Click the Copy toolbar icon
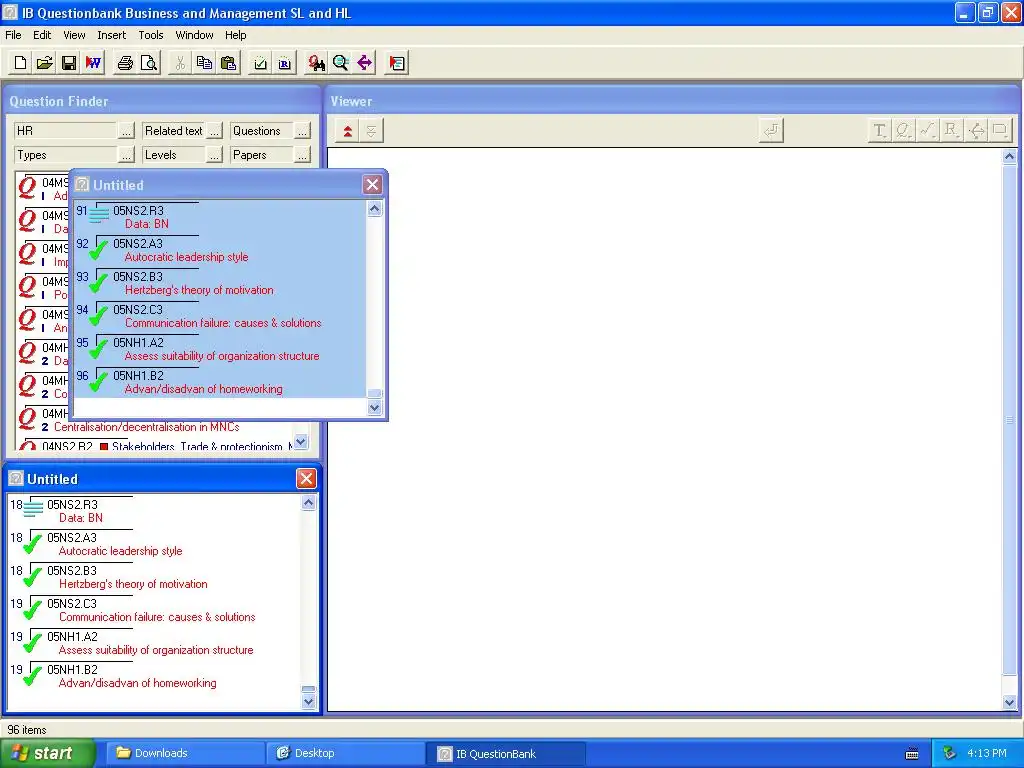This screenshot has width=1024, height=768. (204, 63)
